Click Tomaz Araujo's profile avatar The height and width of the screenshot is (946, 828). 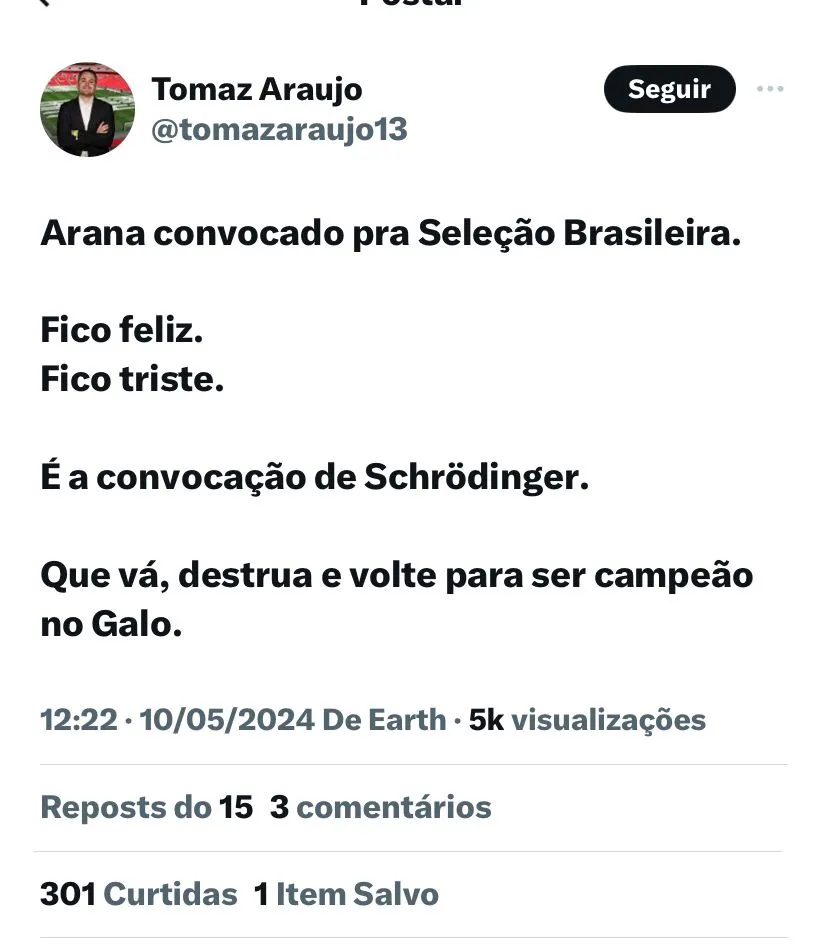(87, 109)
